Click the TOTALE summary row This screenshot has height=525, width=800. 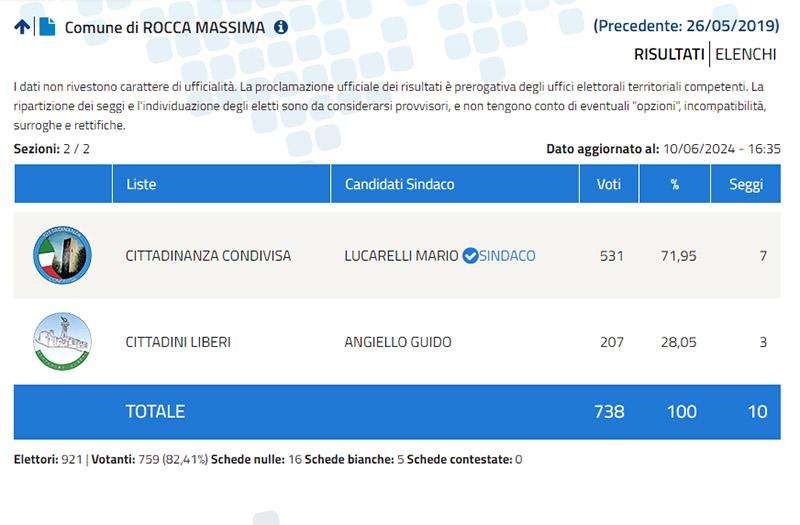click(155, 411)
